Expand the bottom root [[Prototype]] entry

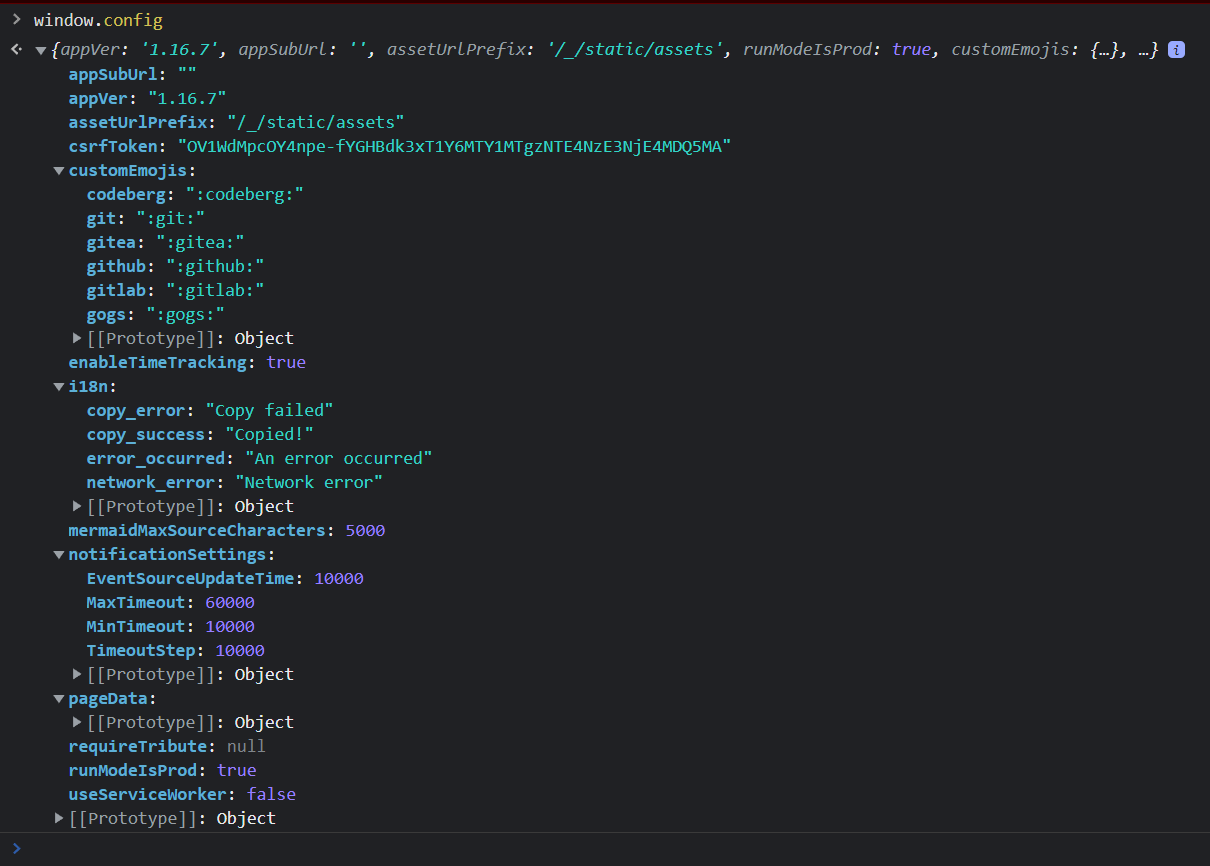58,818
